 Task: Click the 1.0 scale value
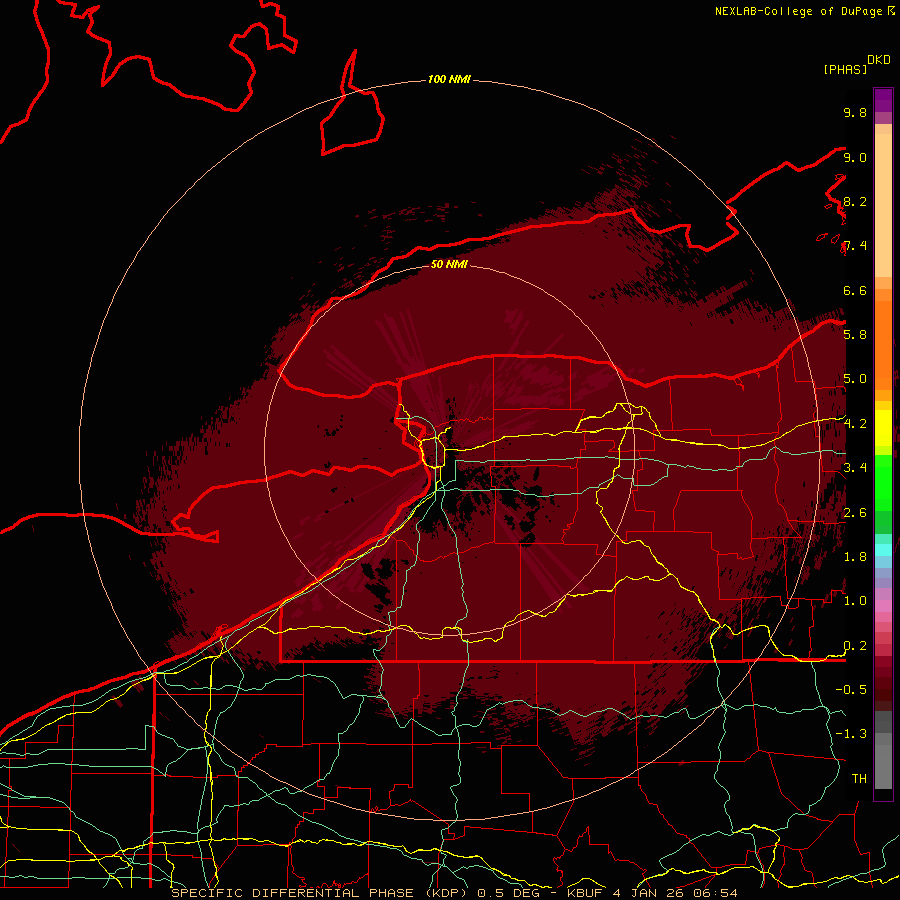[x=855, y=601]
